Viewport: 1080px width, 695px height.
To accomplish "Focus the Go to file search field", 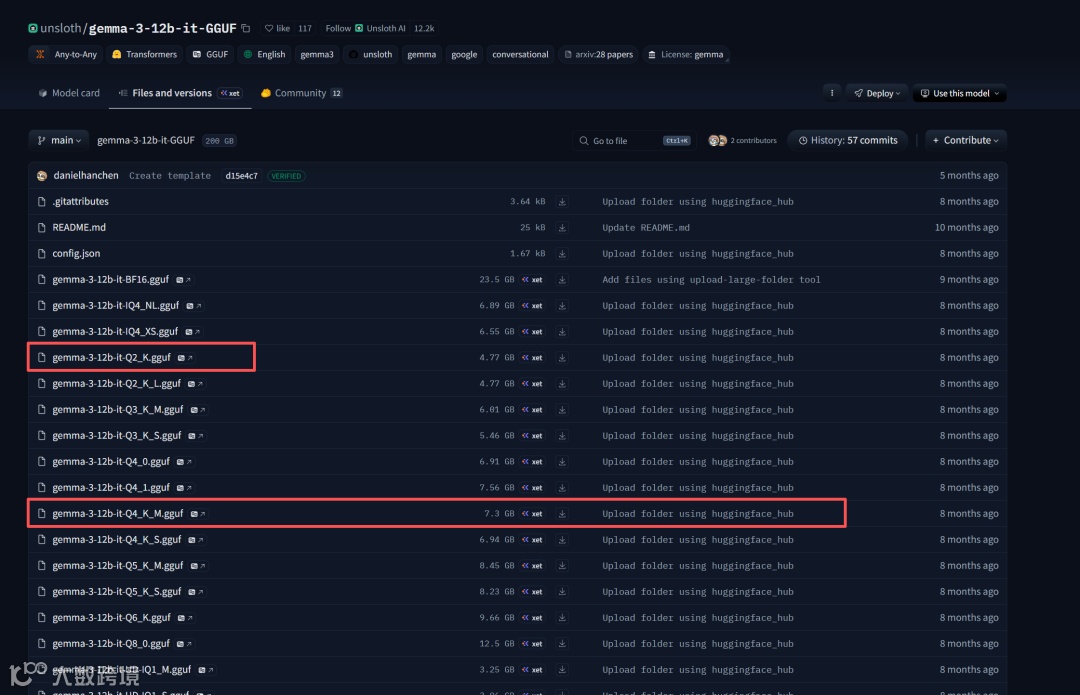I will [634, 141].
